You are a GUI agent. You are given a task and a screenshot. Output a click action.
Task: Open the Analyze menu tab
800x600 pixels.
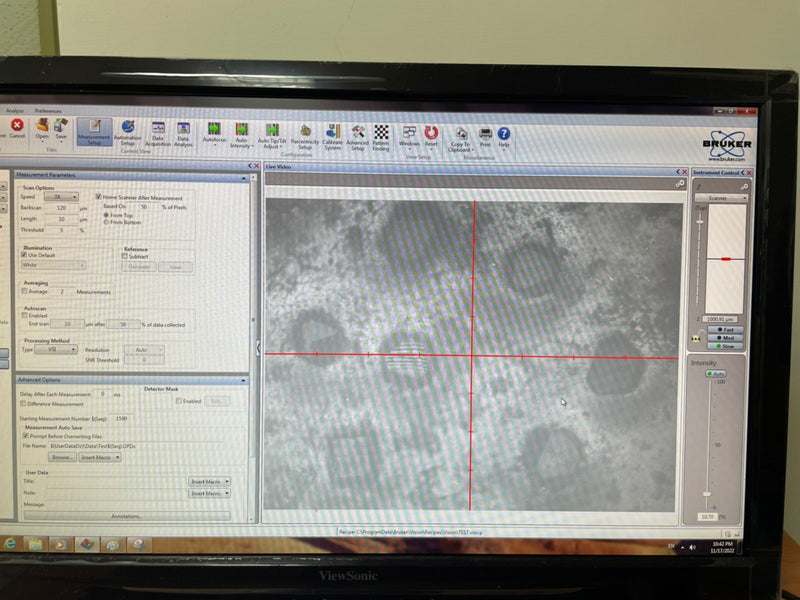[14, 111]
